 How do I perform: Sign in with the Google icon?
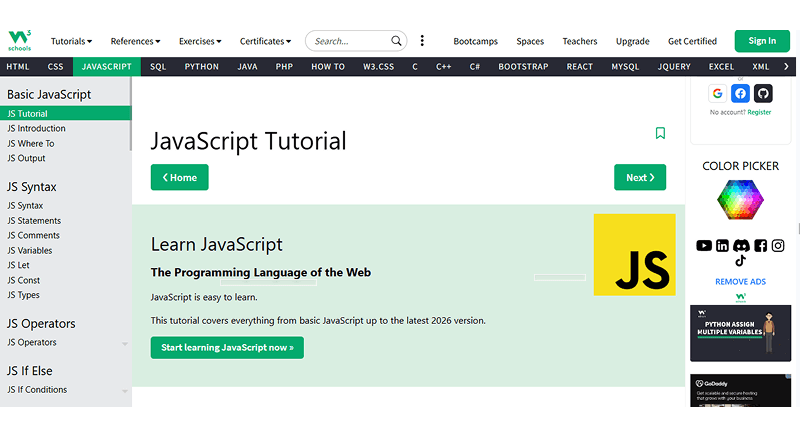tap(717, 93)
